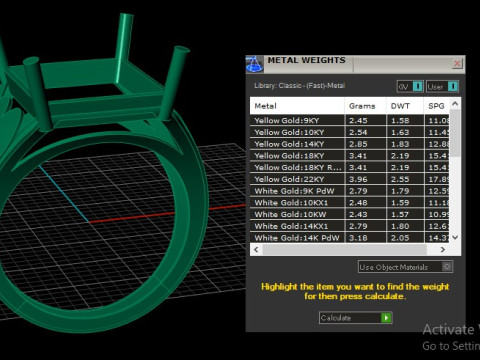Screen dimensions: 480x360
Task: Click the 3.18 grams value
Action: (x=358, y=238)
